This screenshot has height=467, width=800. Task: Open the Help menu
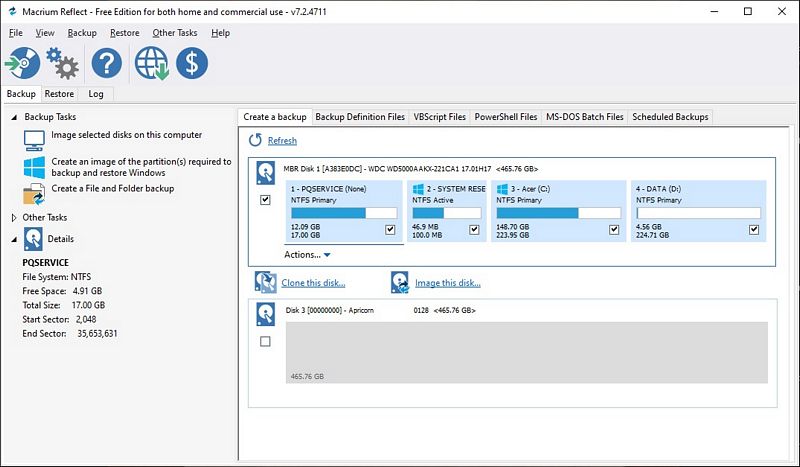[220, 33]
